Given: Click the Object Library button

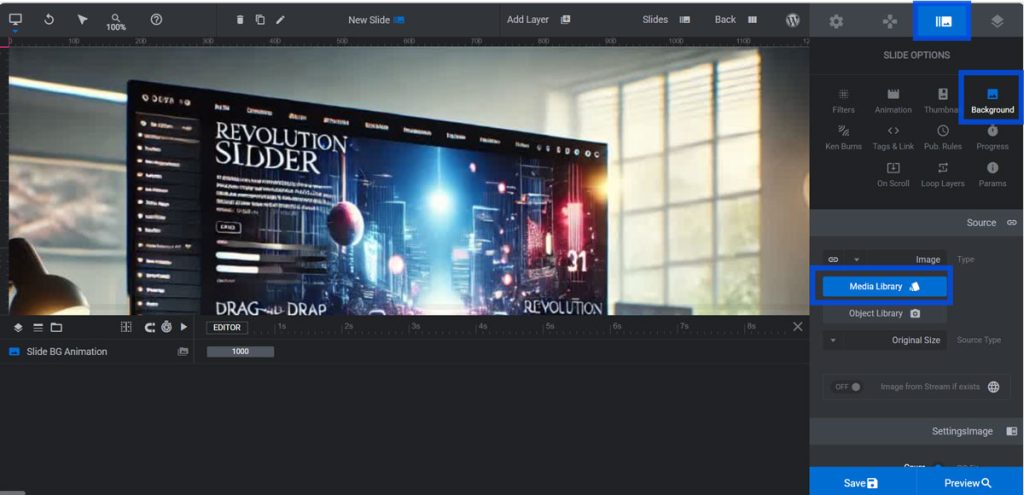Looking at the screenshot, I should coord(884,313).
